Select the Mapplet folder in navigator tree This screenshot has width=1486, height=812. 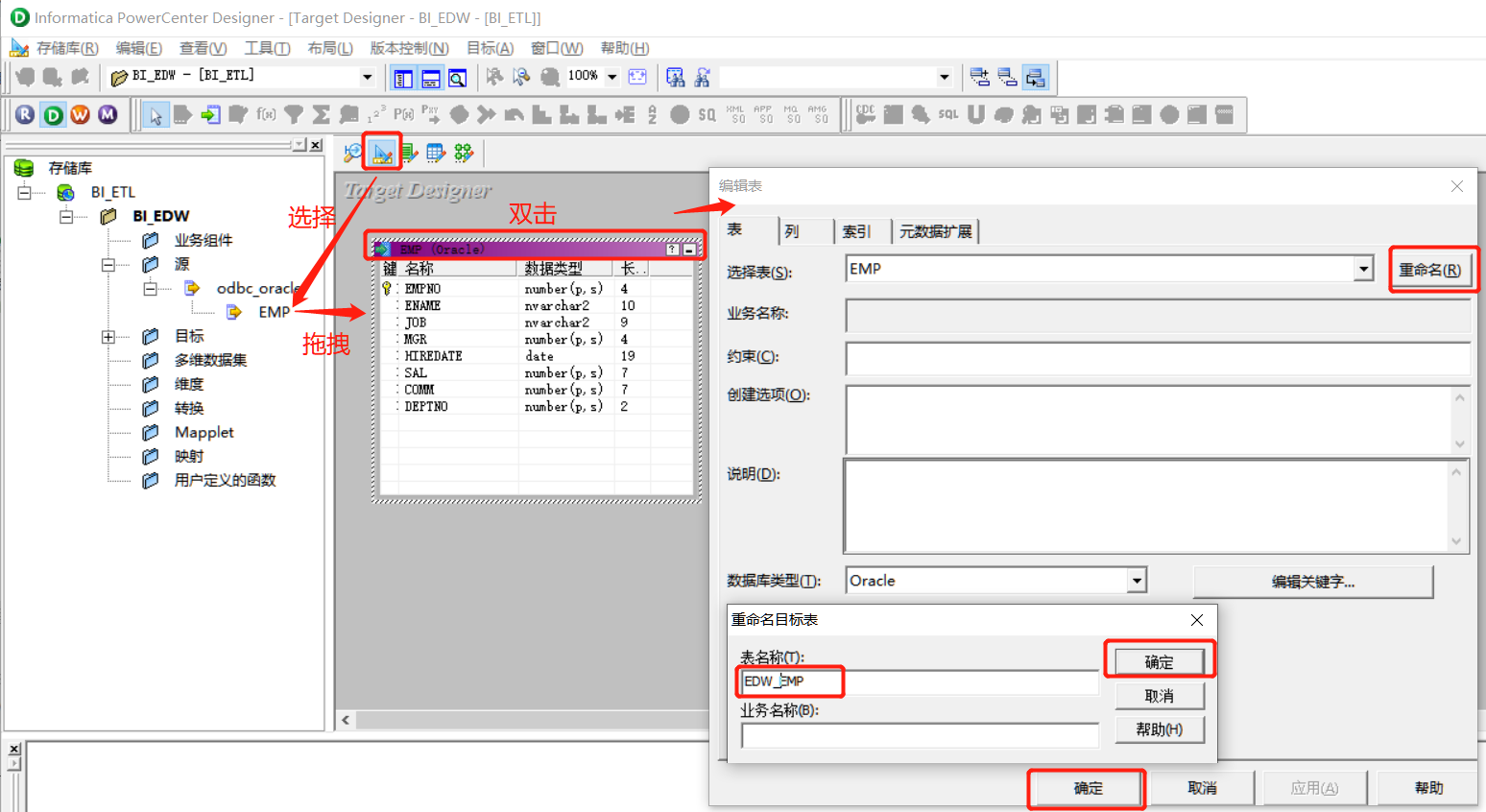click(204, 432)
